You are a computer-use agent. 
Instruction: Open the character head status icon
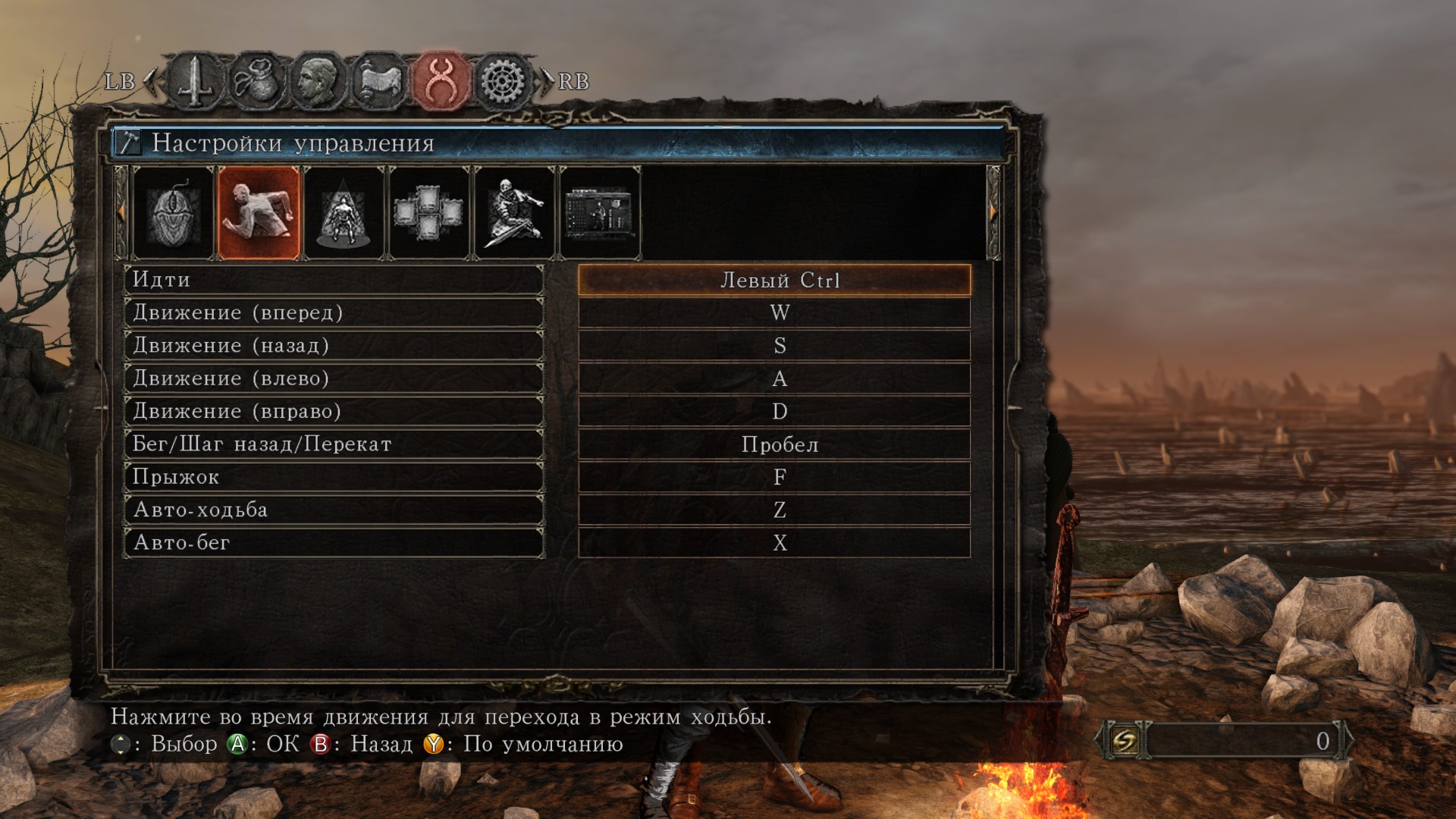pyautogui.click(x=318, y=81)
